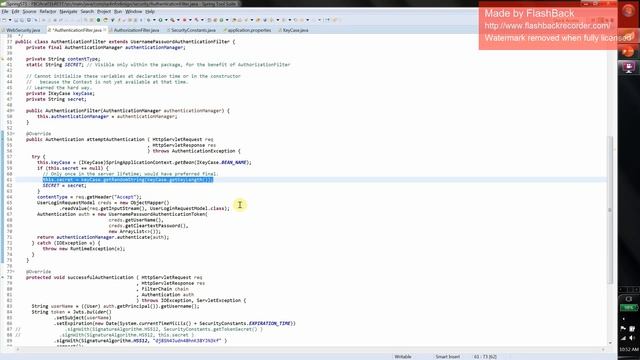Click the 'Writable' status bar entry

click(x=403, y=357)
